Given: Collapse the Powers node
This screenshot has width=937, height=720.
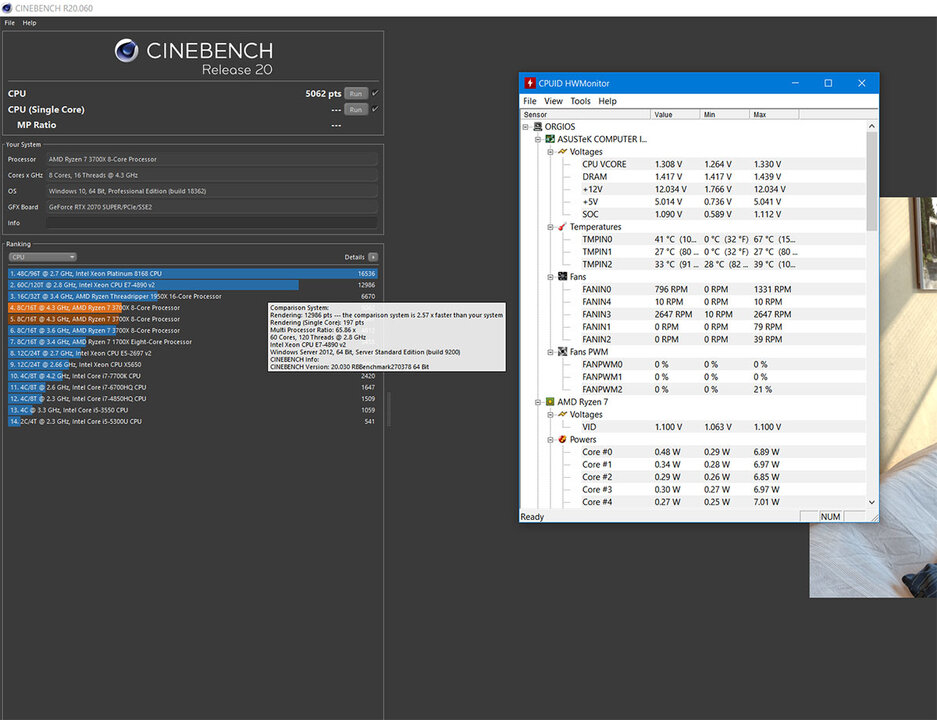Looking at the screenshot, I should [550, 440].
